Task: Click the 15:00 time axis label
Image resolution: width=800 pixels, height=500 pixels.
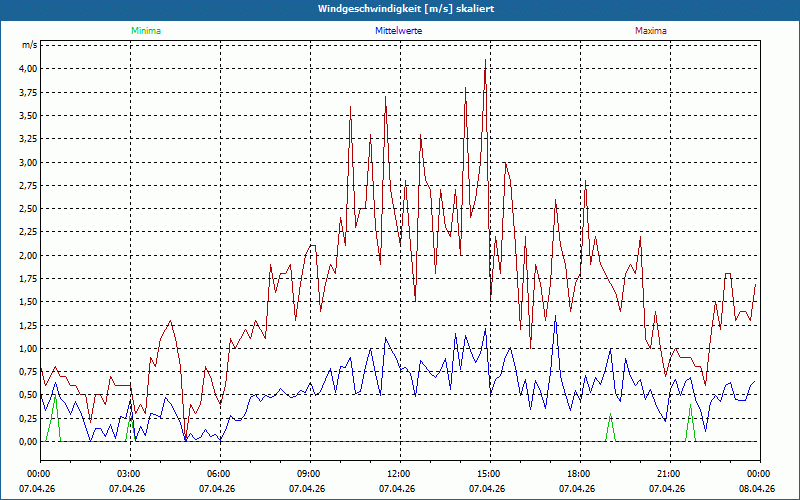Action: [x=489, y=474]
